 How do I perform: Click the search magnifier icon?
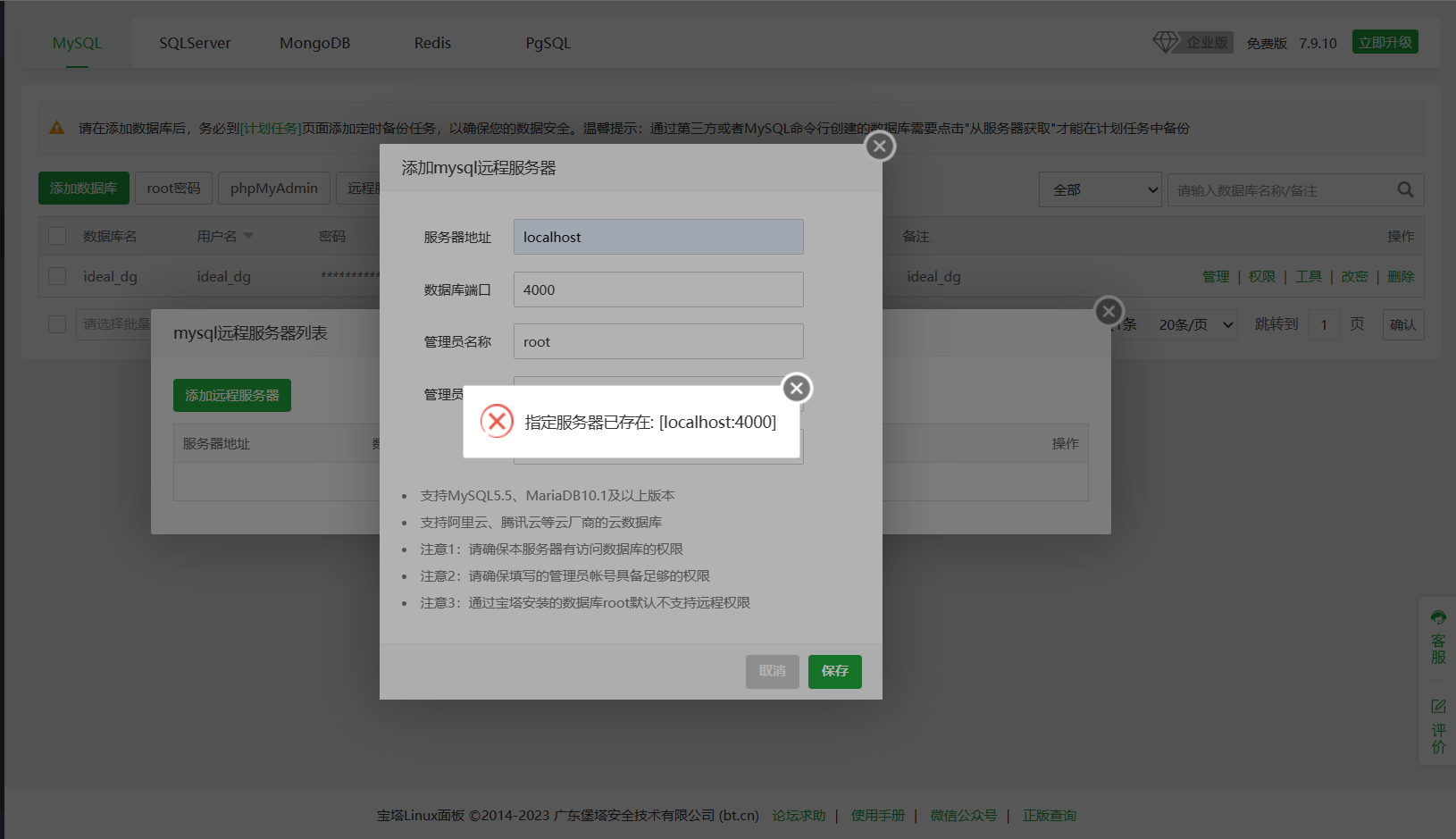pyautogui.click(x=1405, y=189)
